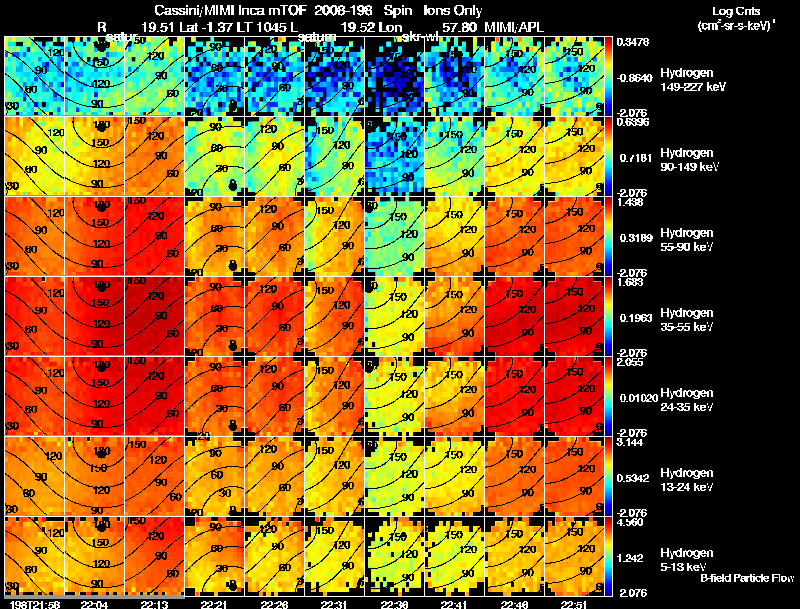800x609 pixels.
Task: Click the 'Hydrogen 55-90 keV' row label
Action: click(x=687, y=240)
